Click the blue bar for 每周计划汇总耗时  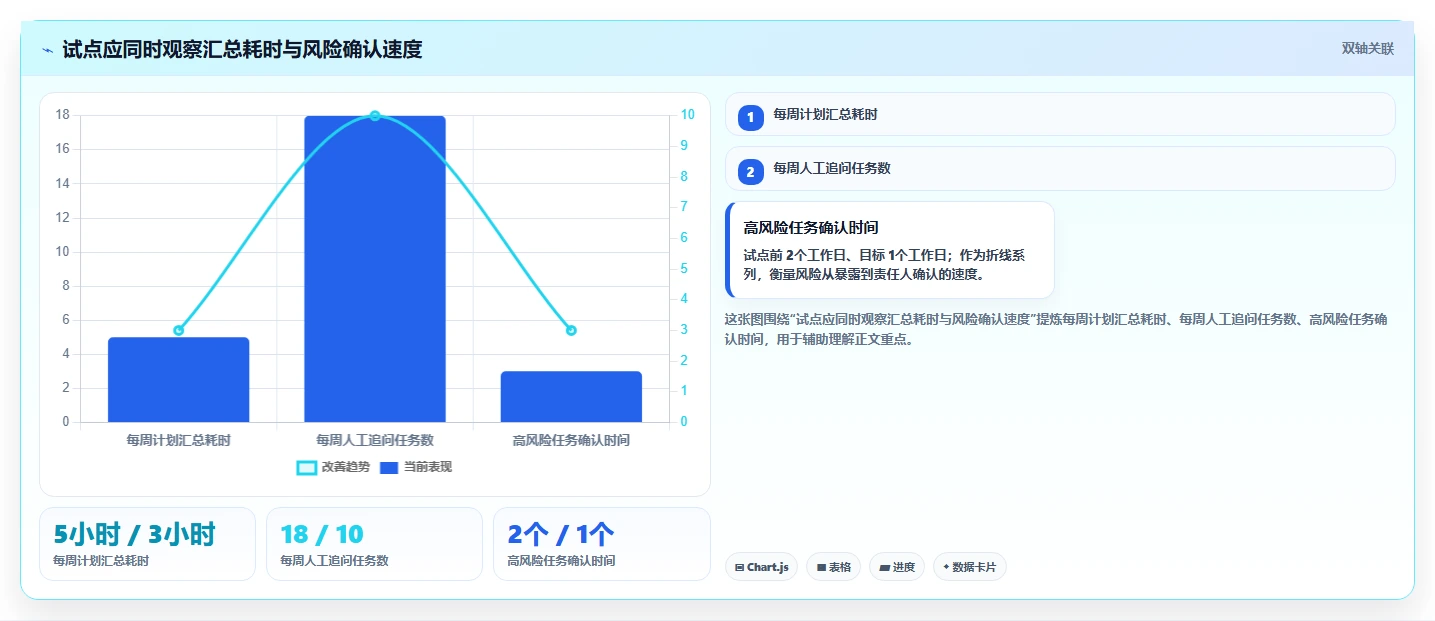[x=178, y=379]
